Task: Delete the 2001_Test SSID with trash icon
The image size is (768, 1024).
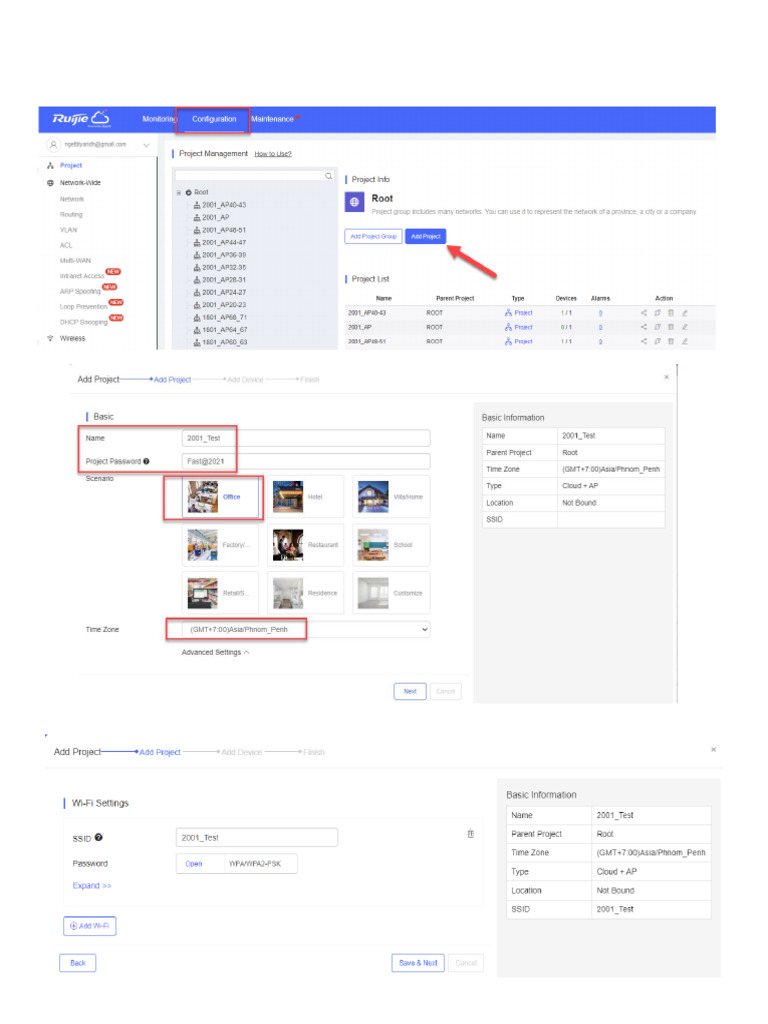Action: point(470,833)
